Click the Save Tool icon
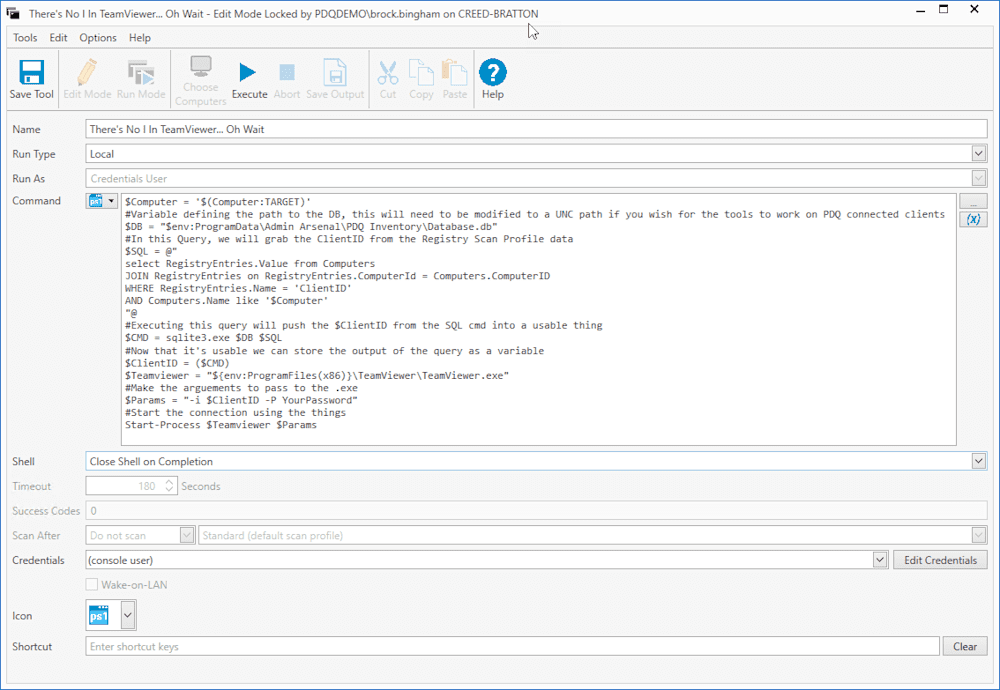The width and height of the screenshot is (1000, 690). (31, 72)
